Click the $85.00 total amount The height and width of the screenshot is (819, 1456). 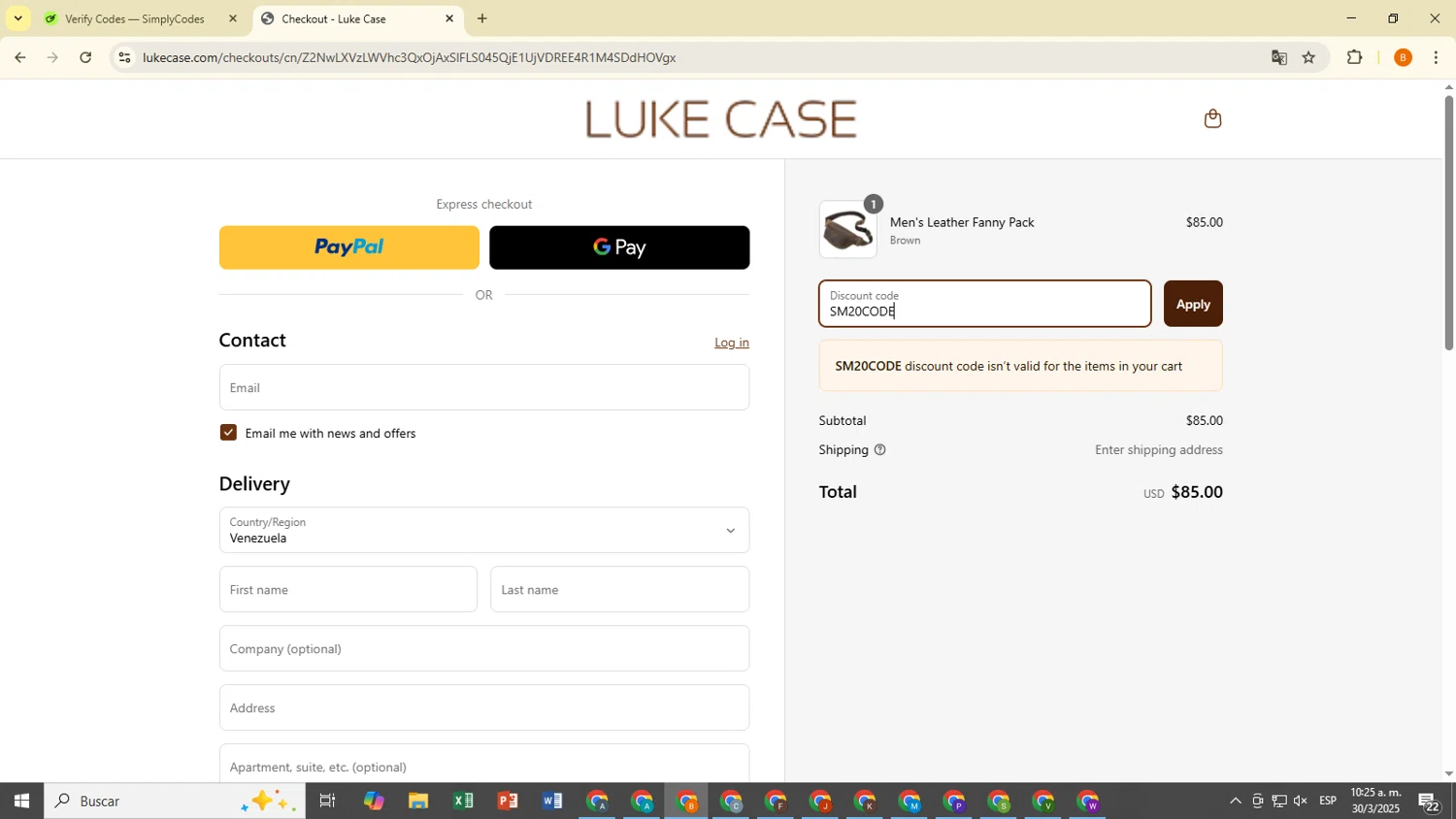(1197, 492)
